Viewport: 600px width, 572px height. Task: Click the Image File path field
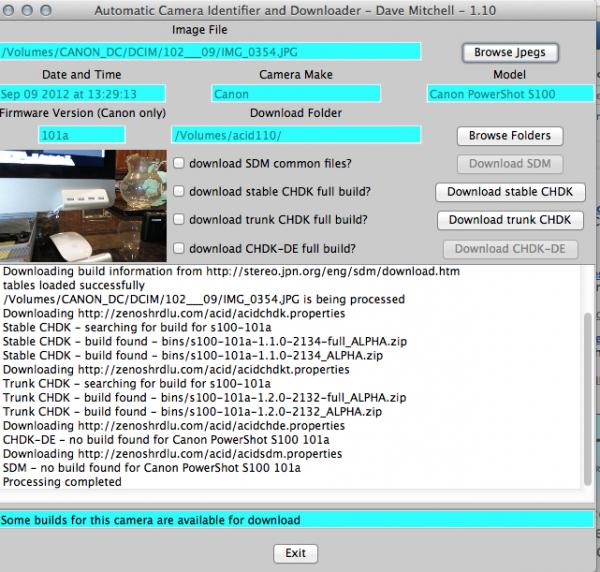(210, 52)
